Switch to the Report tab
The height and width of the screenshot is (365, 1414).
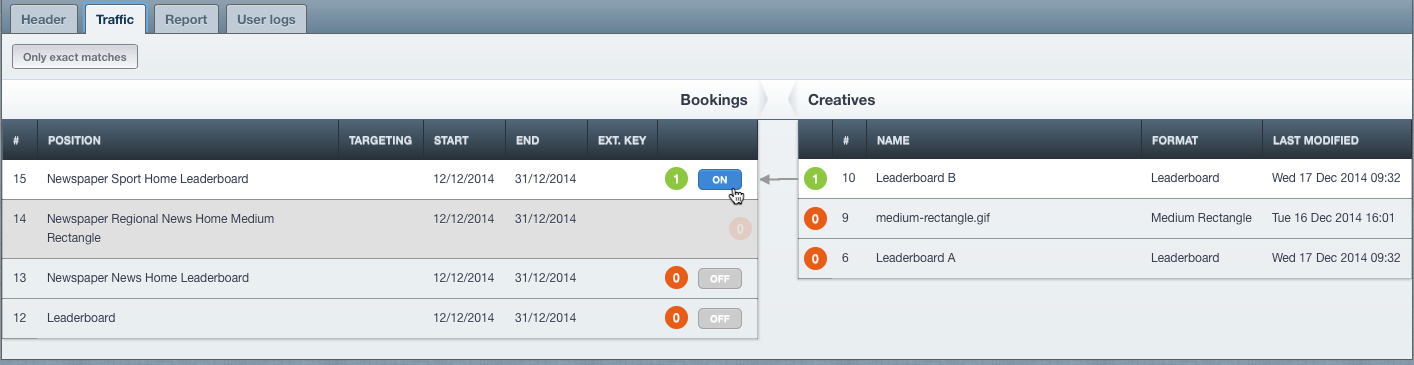point(186,19)
